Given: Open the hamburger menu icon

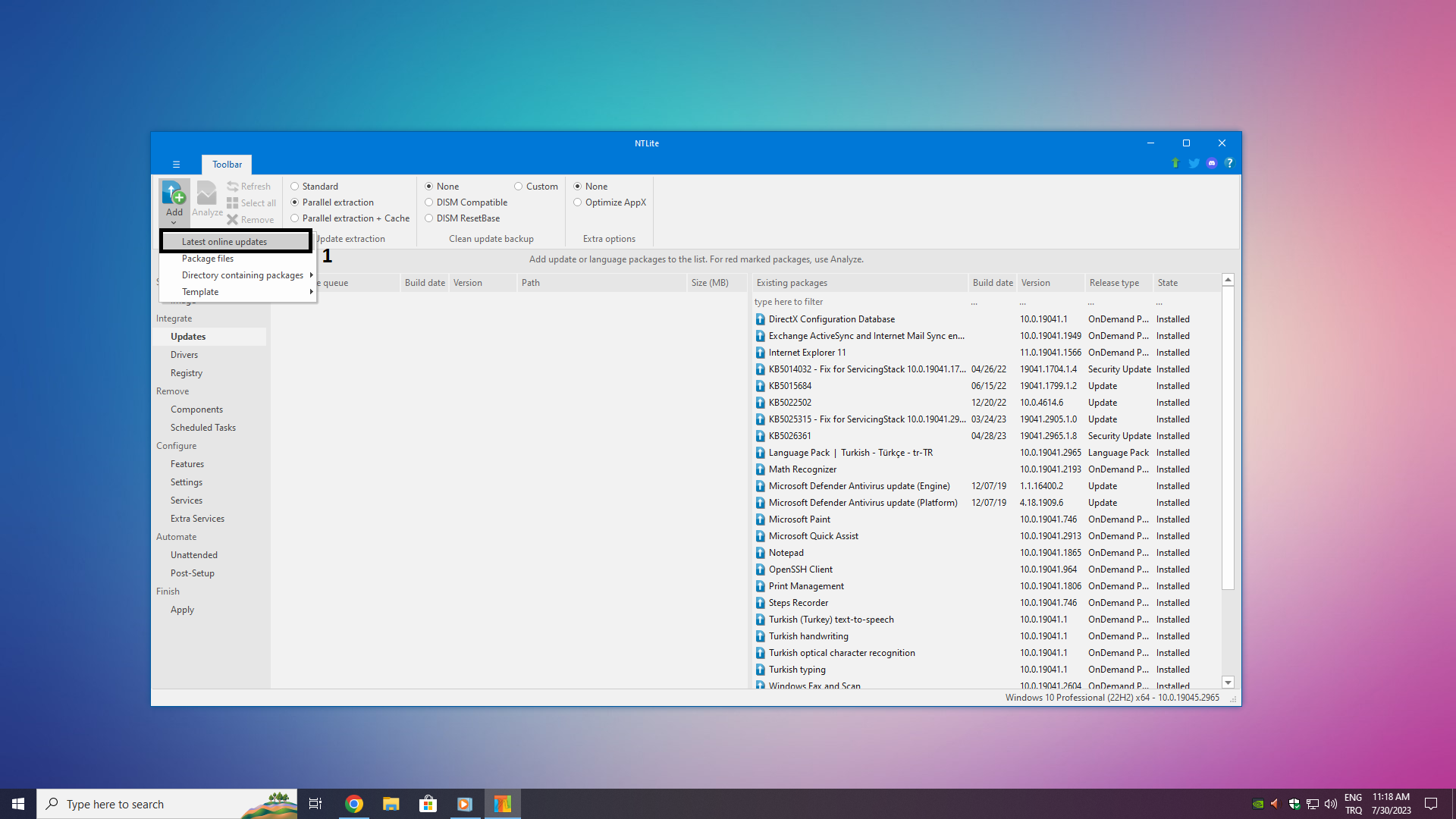Looking at the screenshot, I should coord(176,165).
